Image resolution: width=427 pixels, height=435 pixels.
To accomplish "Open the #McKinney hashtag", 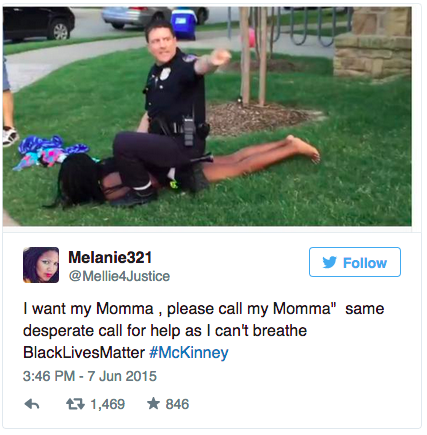I will pos(189,352).
